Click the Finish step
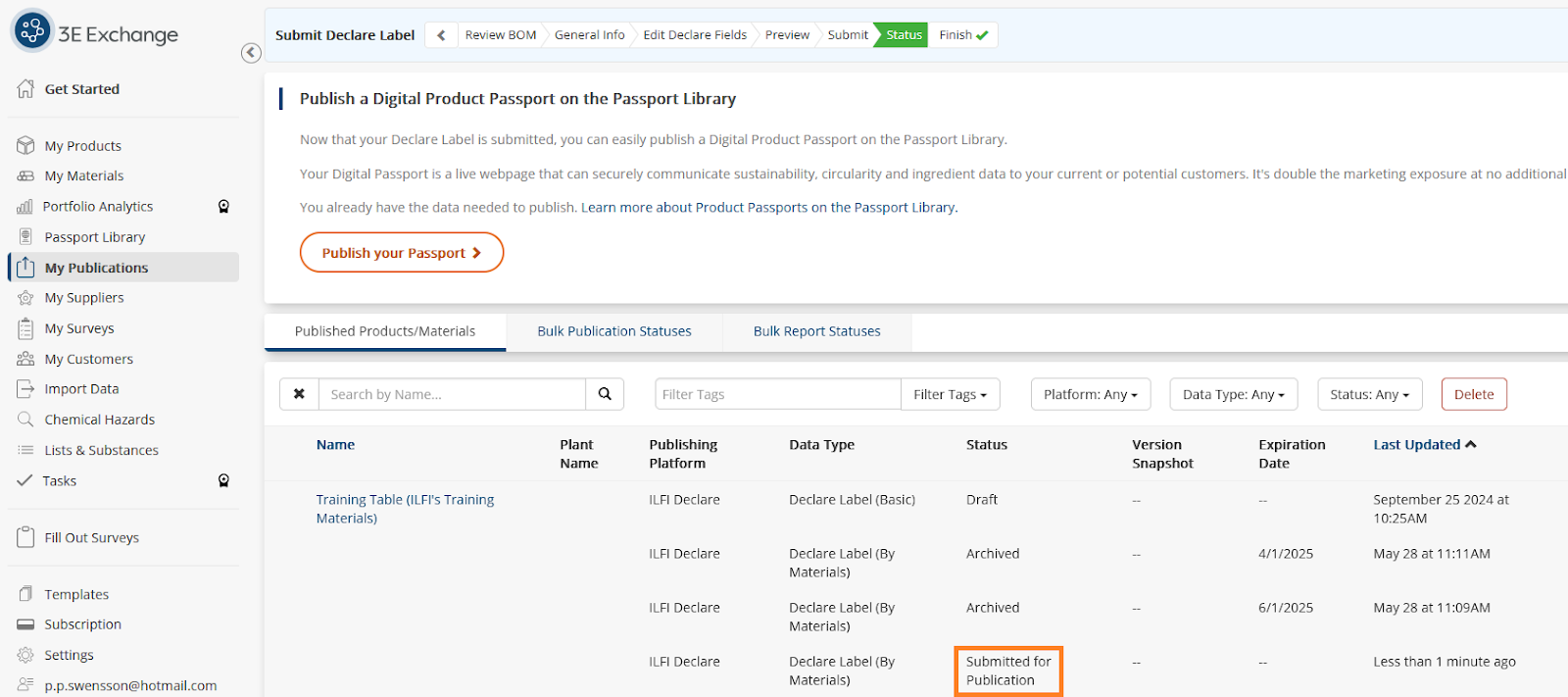 [x=963, y=35]
